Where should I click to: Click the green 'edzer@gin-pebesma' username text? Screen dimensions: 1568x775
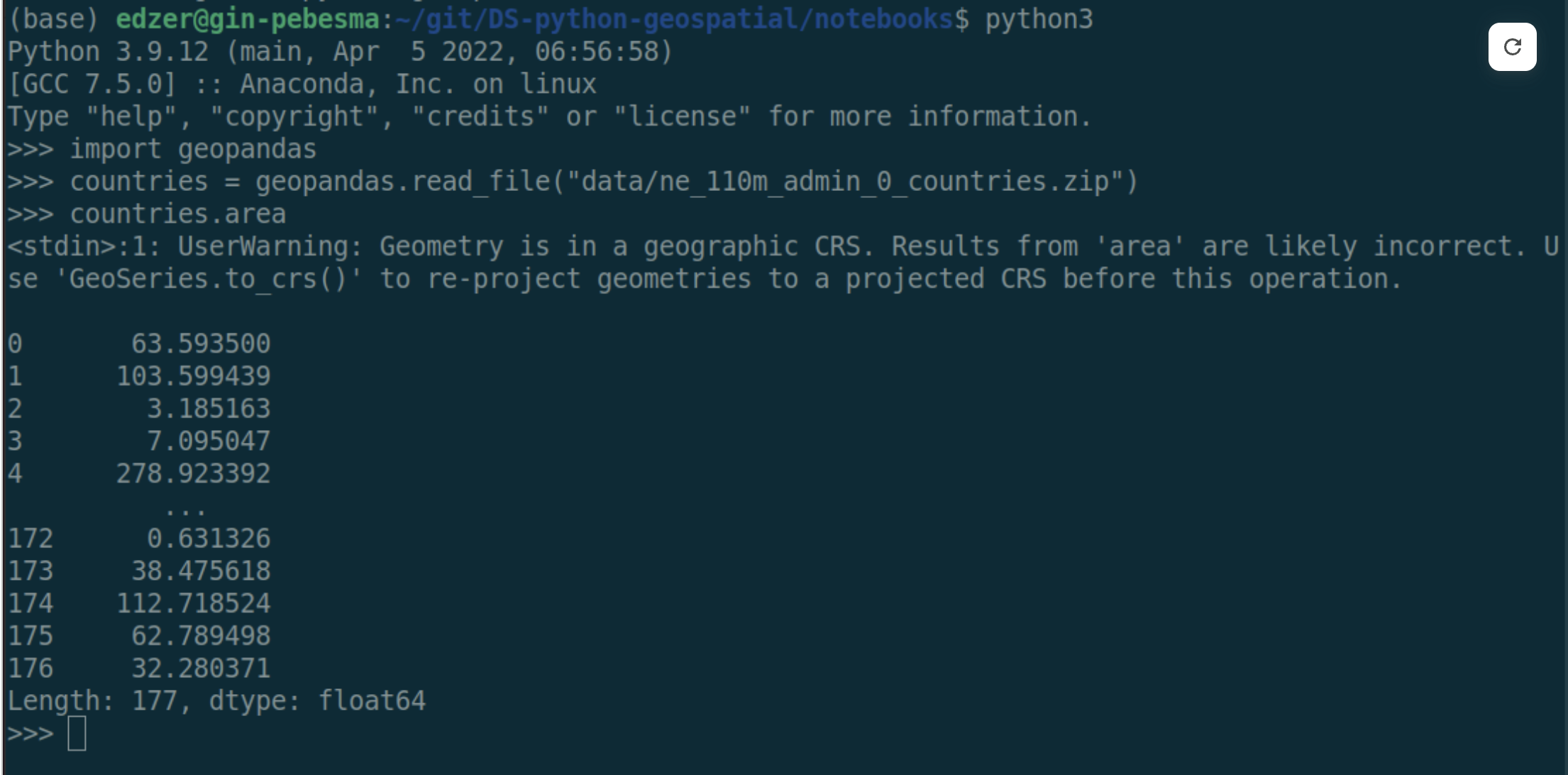tap(248, 19)
